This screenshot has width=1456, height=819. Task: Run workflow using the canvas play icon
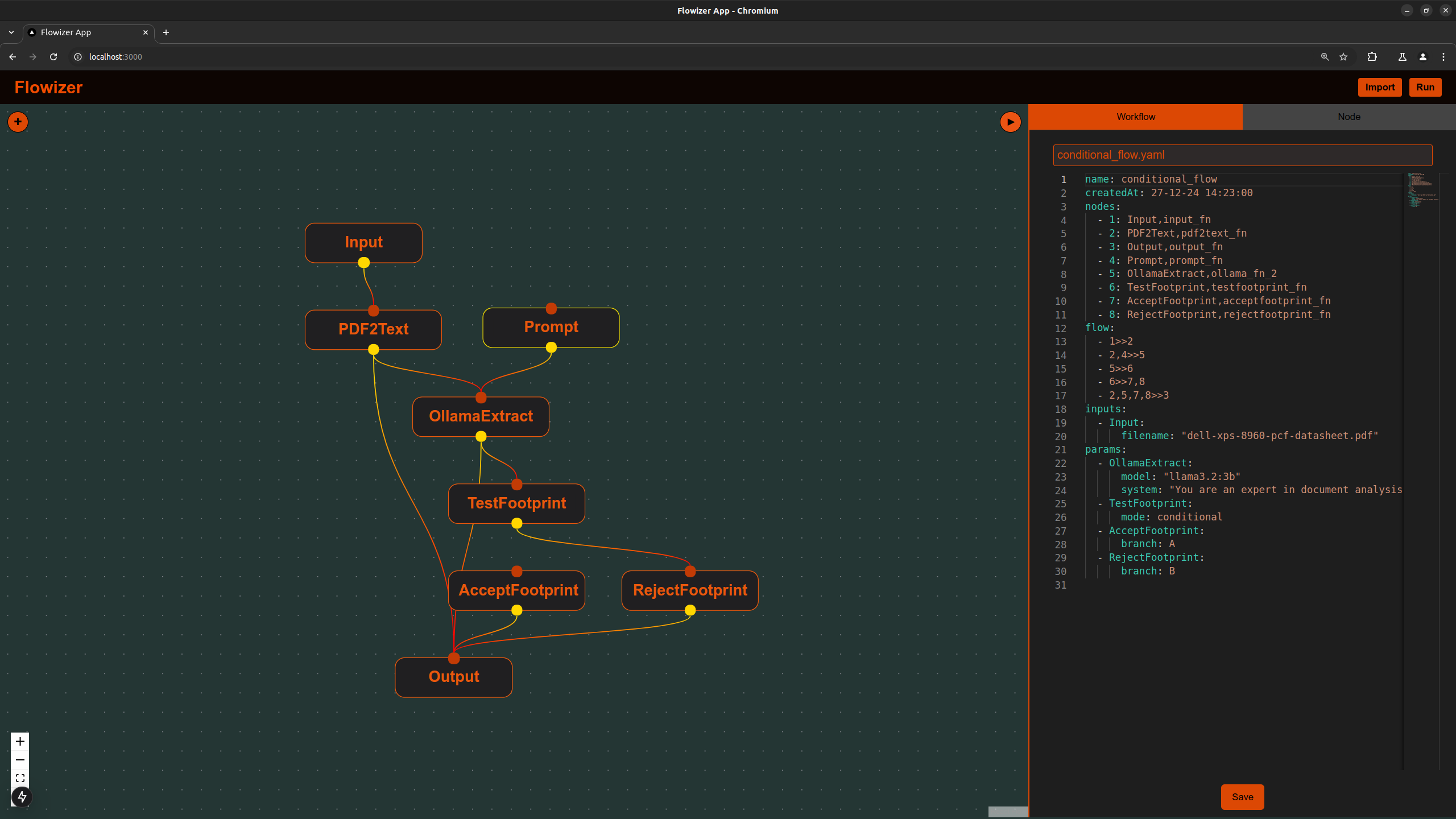pos(1010,122)
